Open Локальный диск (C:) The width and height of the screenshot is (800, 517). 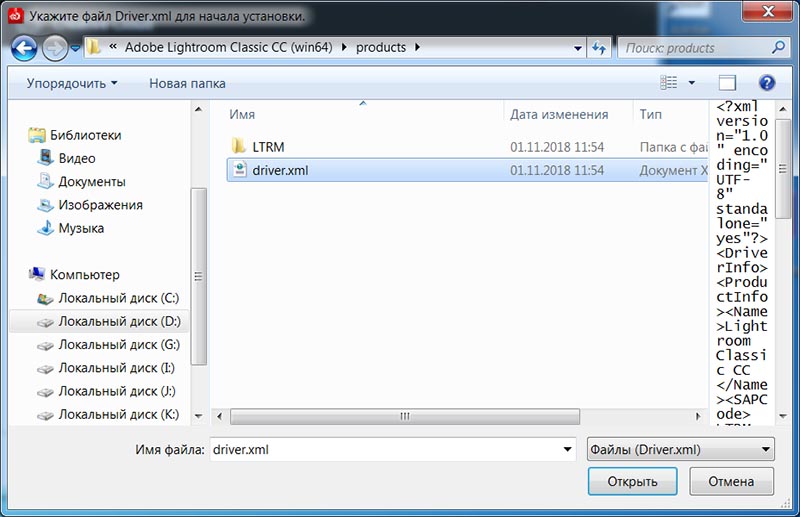point(119,298)
